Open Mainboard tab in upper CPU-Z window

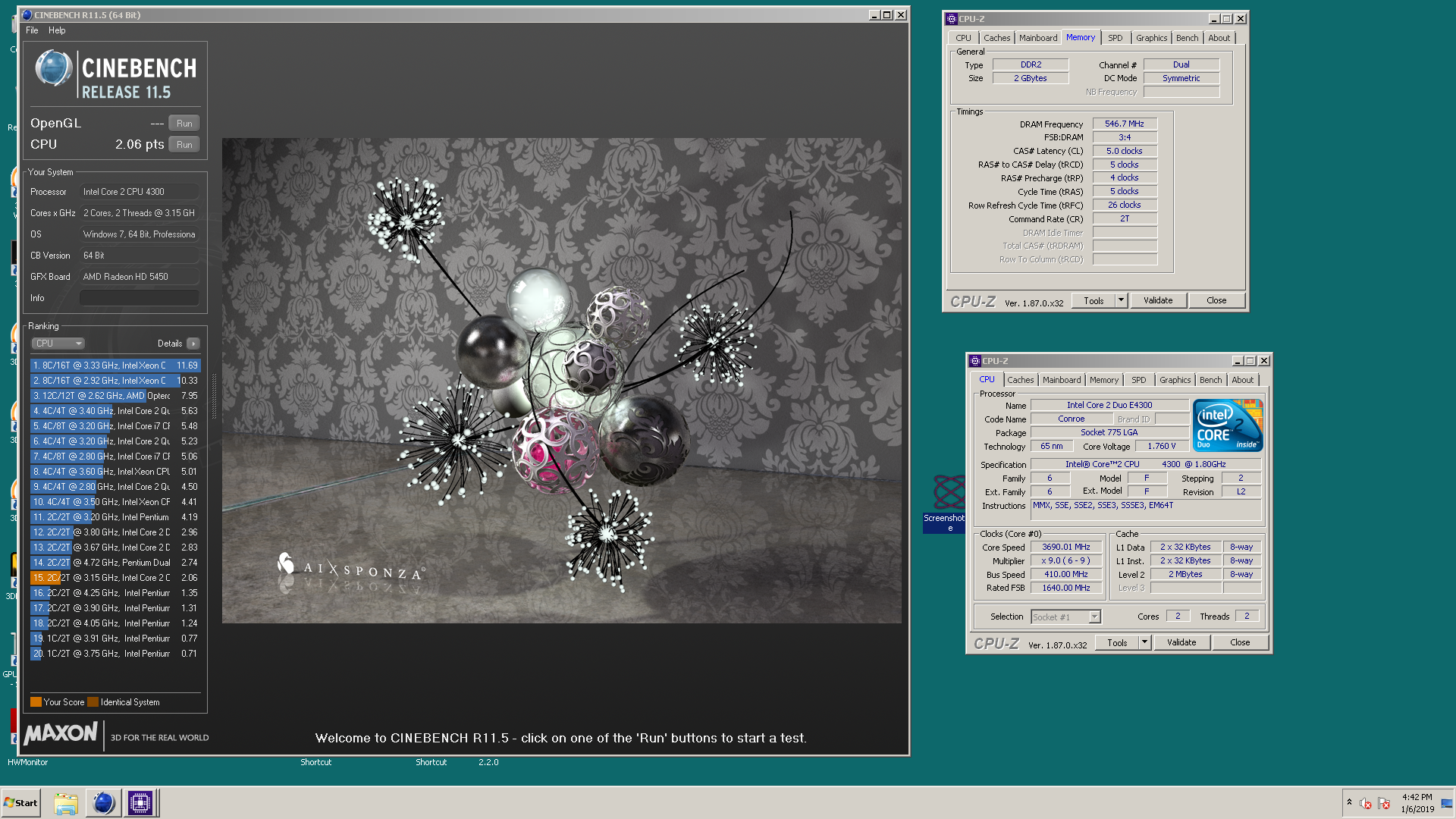click(1037, 38)
